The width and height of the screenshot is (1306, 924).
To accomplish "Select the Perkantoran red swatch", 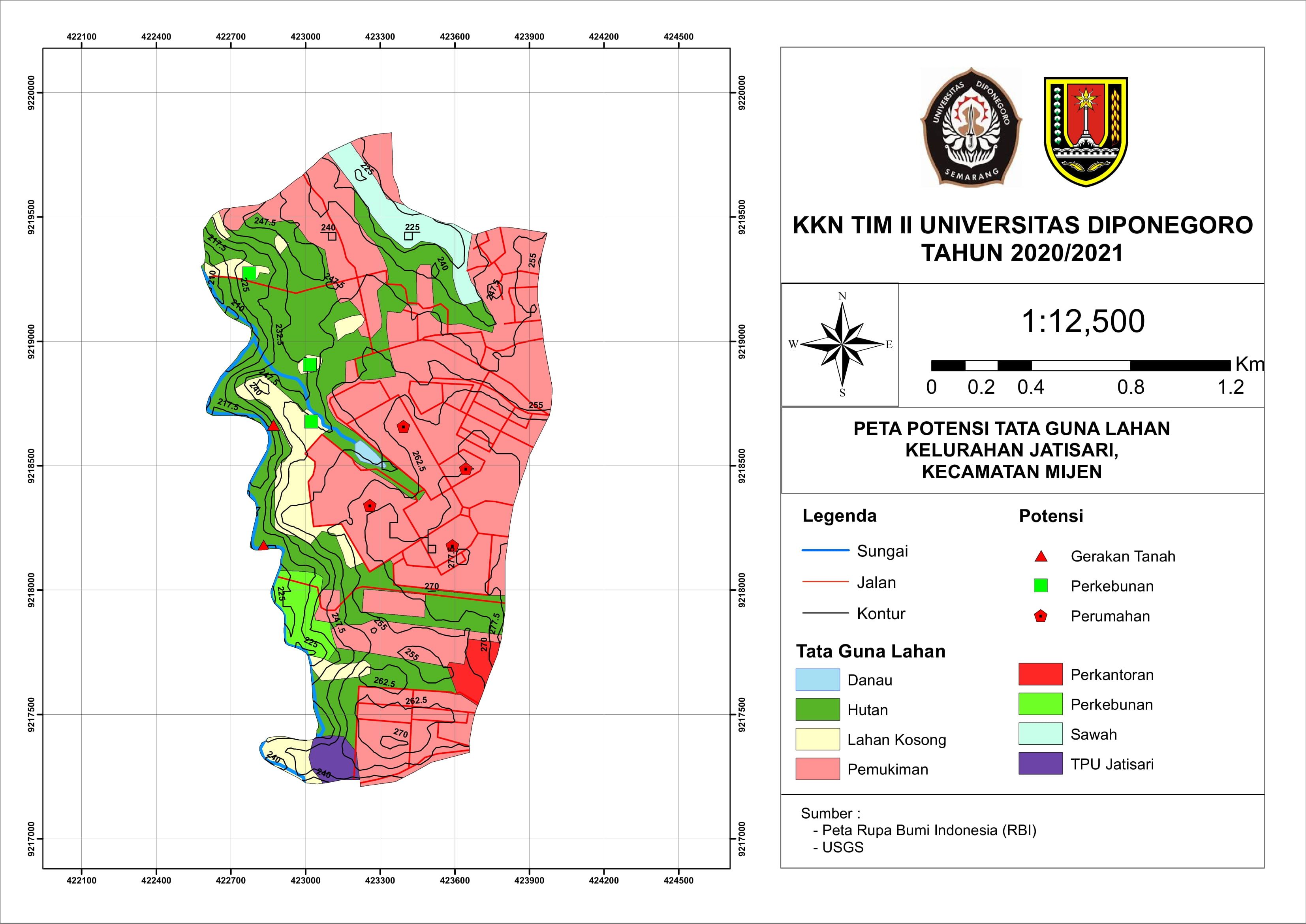I will point(1040,674).
